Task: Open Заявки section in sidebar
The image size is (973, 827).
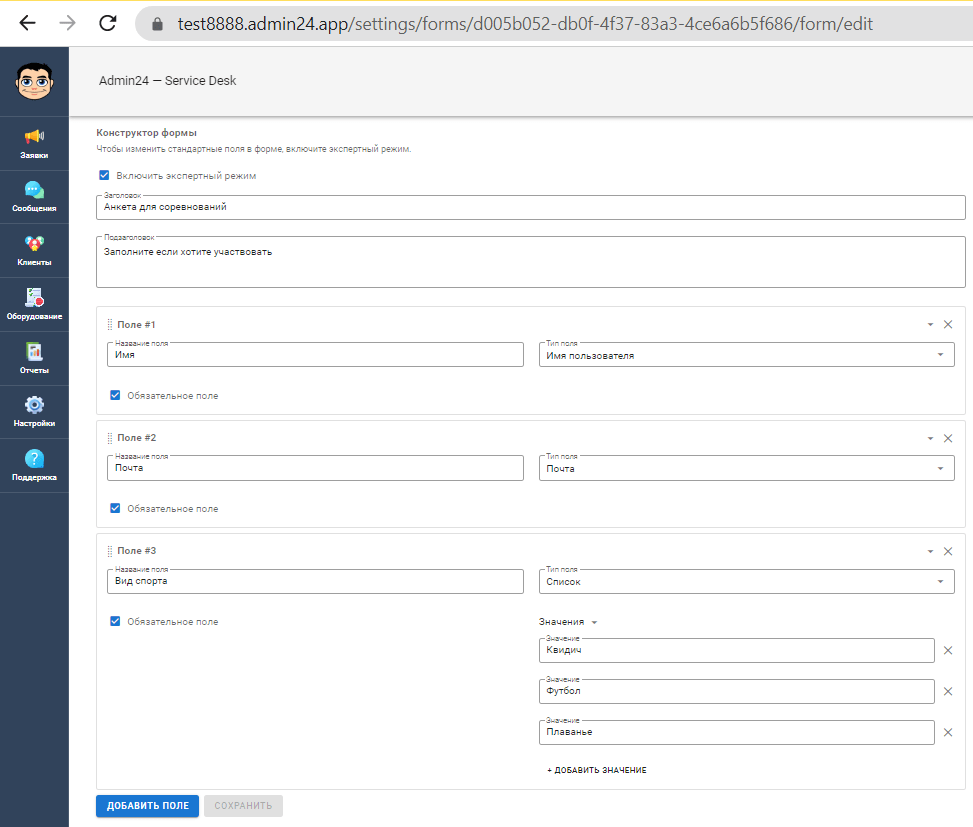Action: [34, 143]
